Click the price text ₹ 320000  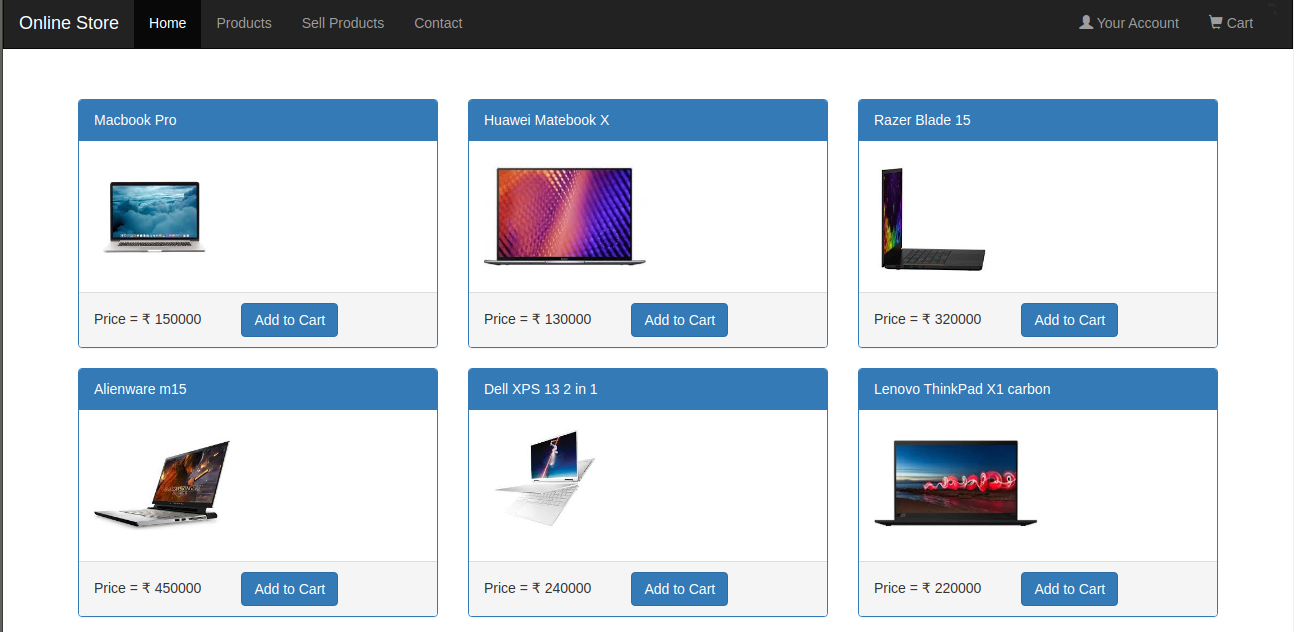[x=951, y=319]
